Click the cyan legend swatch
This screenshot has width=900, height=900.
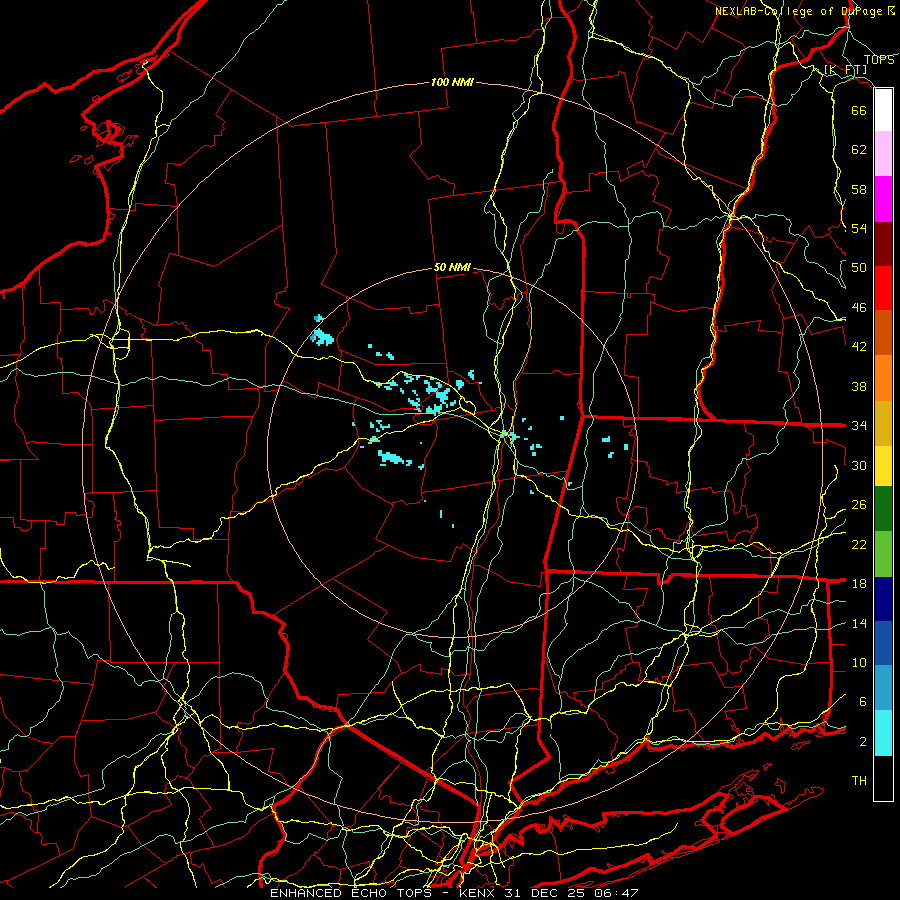(883, 733)
